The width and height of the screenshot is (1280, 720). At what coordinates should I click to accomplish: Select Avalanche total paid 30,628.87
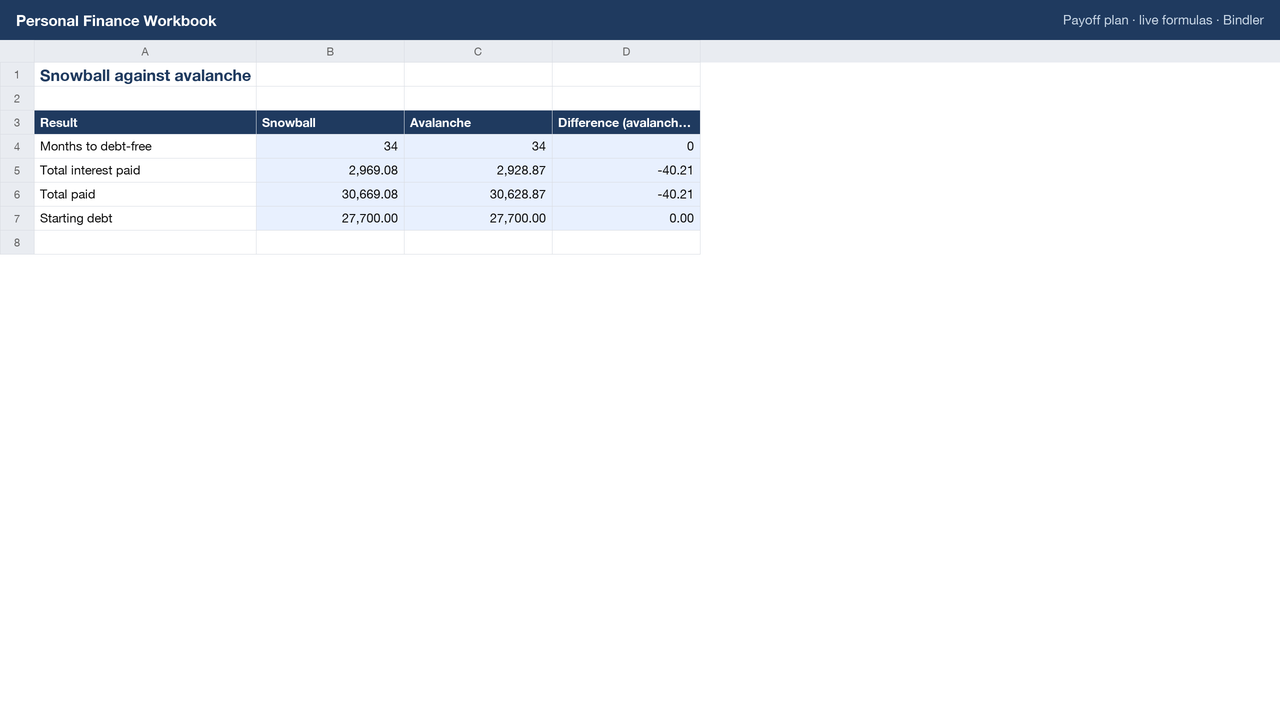[478, 195]
